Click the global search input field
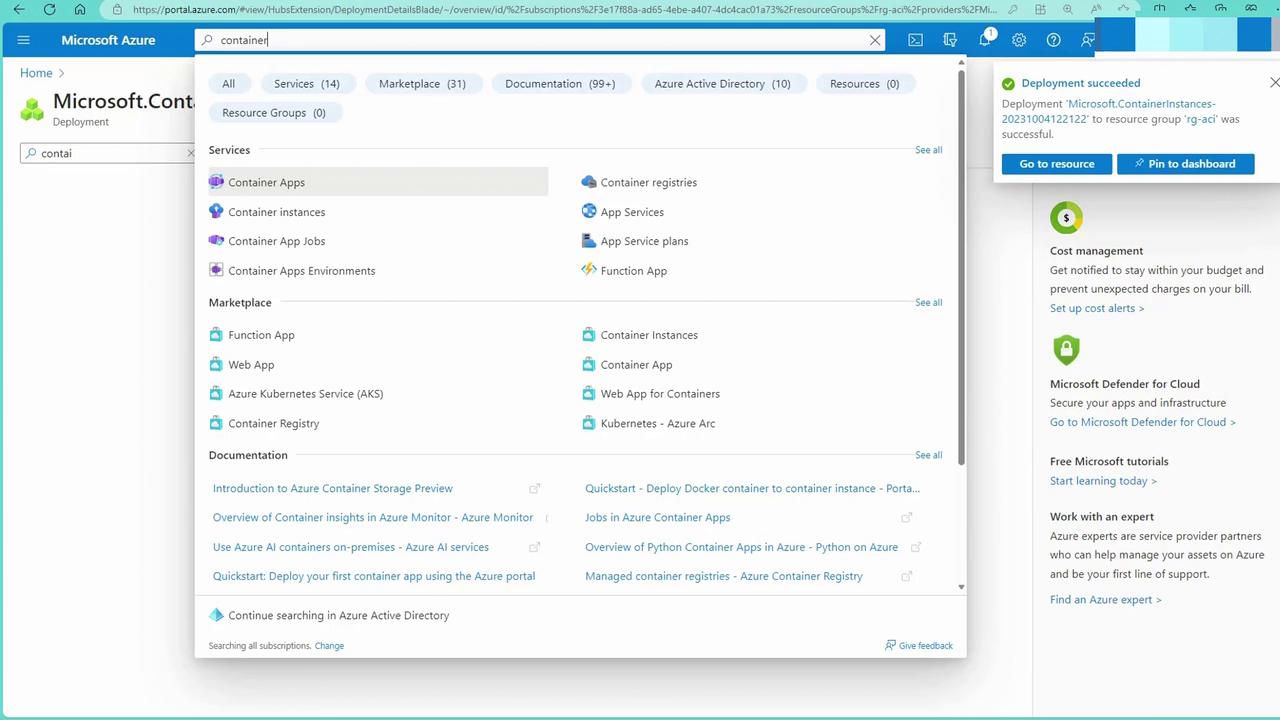This screenshot has height=720, width=1280. [x=540, y=40]
